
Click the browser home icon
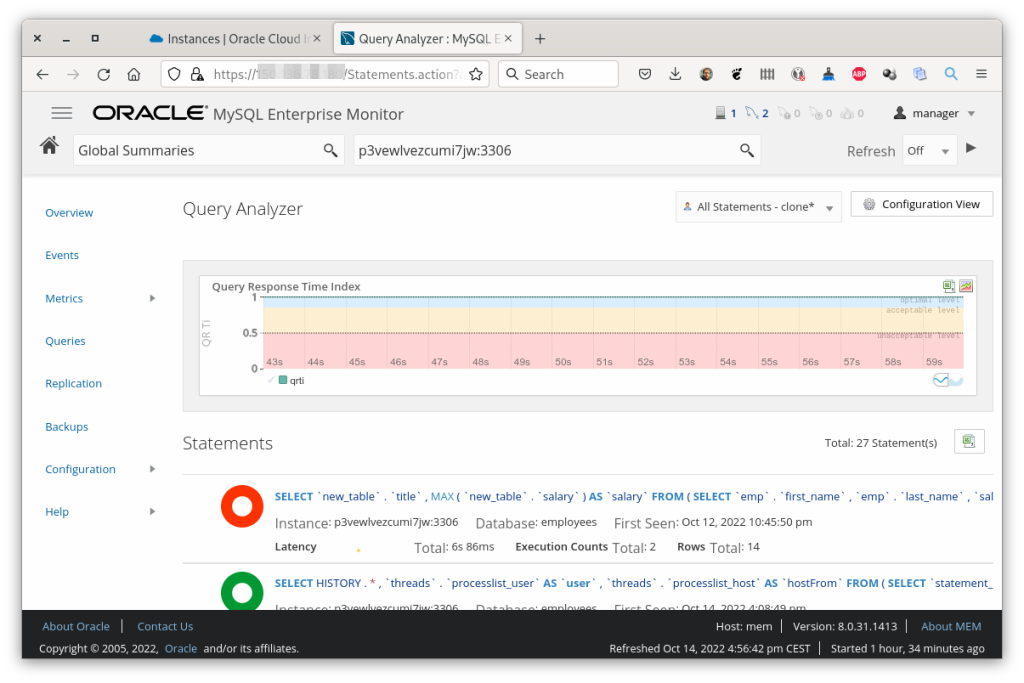click(x=134, y=74)
